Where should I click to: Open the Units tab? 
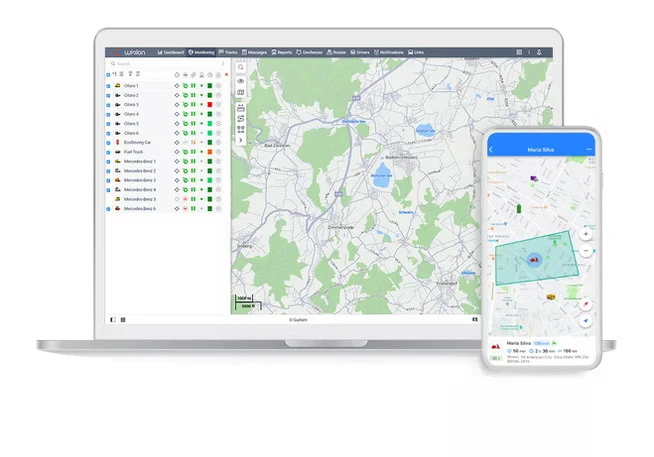coord(416,52)
